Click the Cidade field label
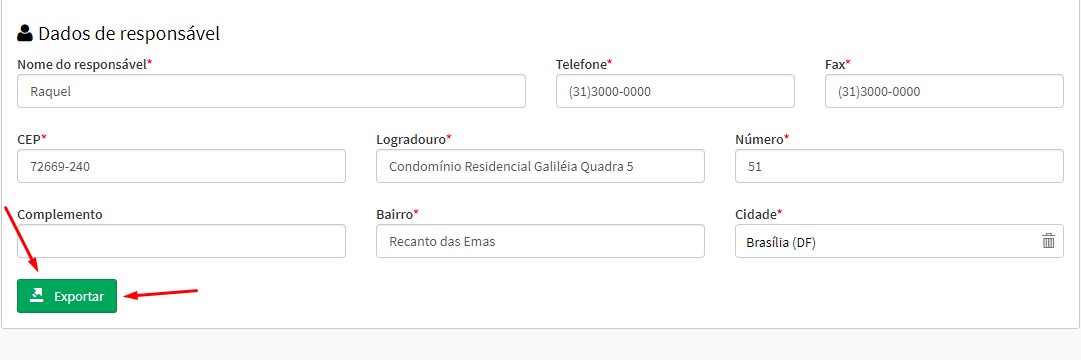Screen dimensions: 1081x360 pos(758,214)
